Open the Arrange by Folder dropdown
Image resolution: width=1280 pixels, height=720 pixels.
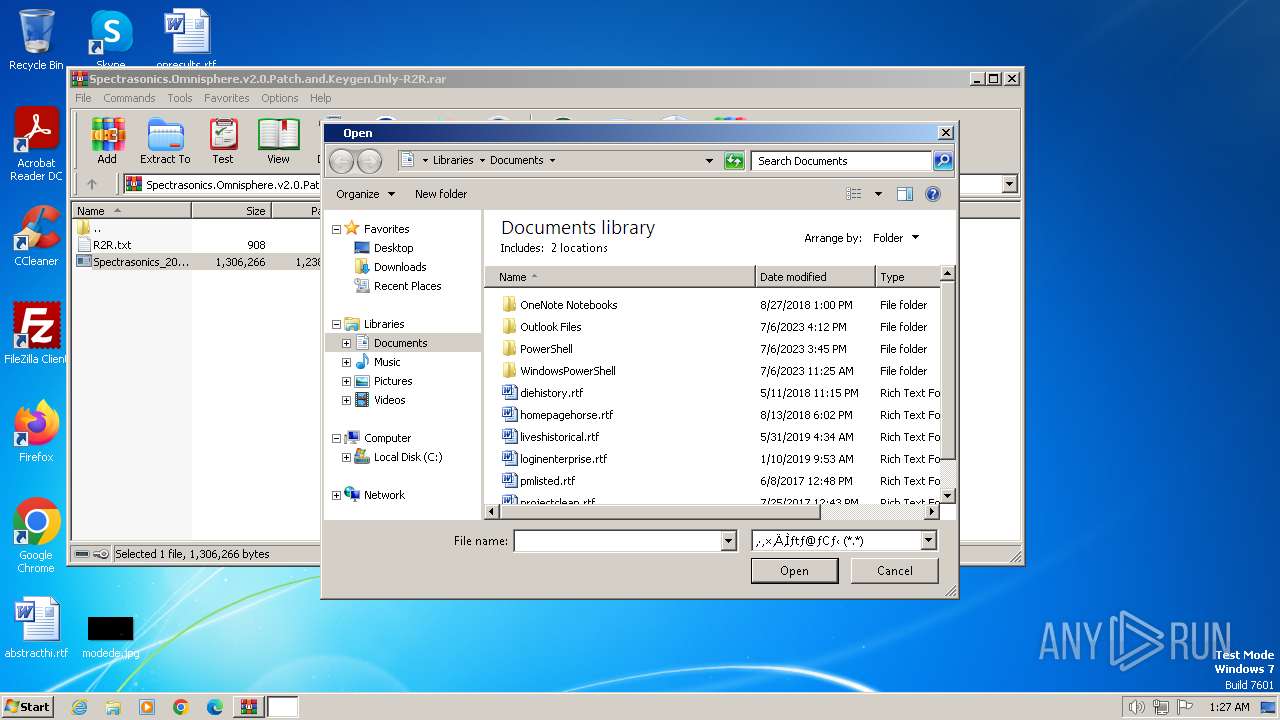tap(896, 238)
